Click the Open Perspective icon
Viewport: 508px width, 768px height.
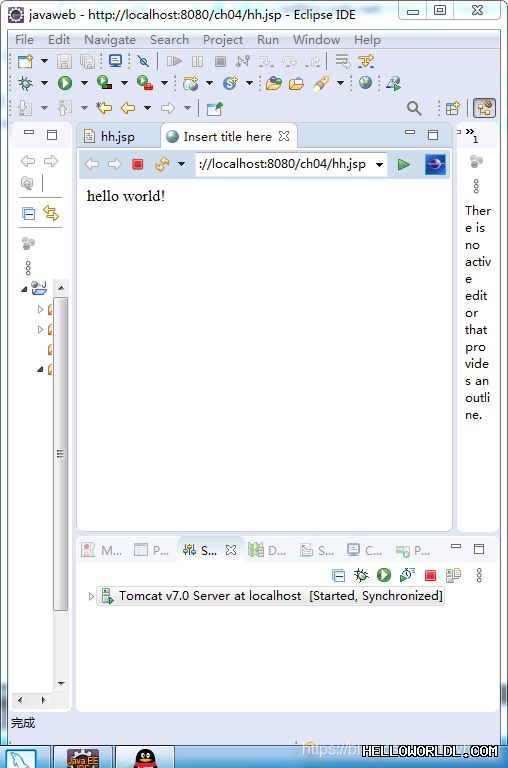(x=452, y=108)
